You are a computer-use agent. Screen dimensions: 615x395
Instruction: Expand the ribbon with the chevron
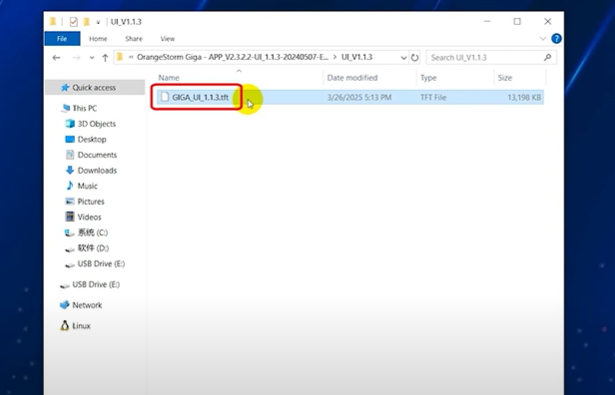point(543,38)
